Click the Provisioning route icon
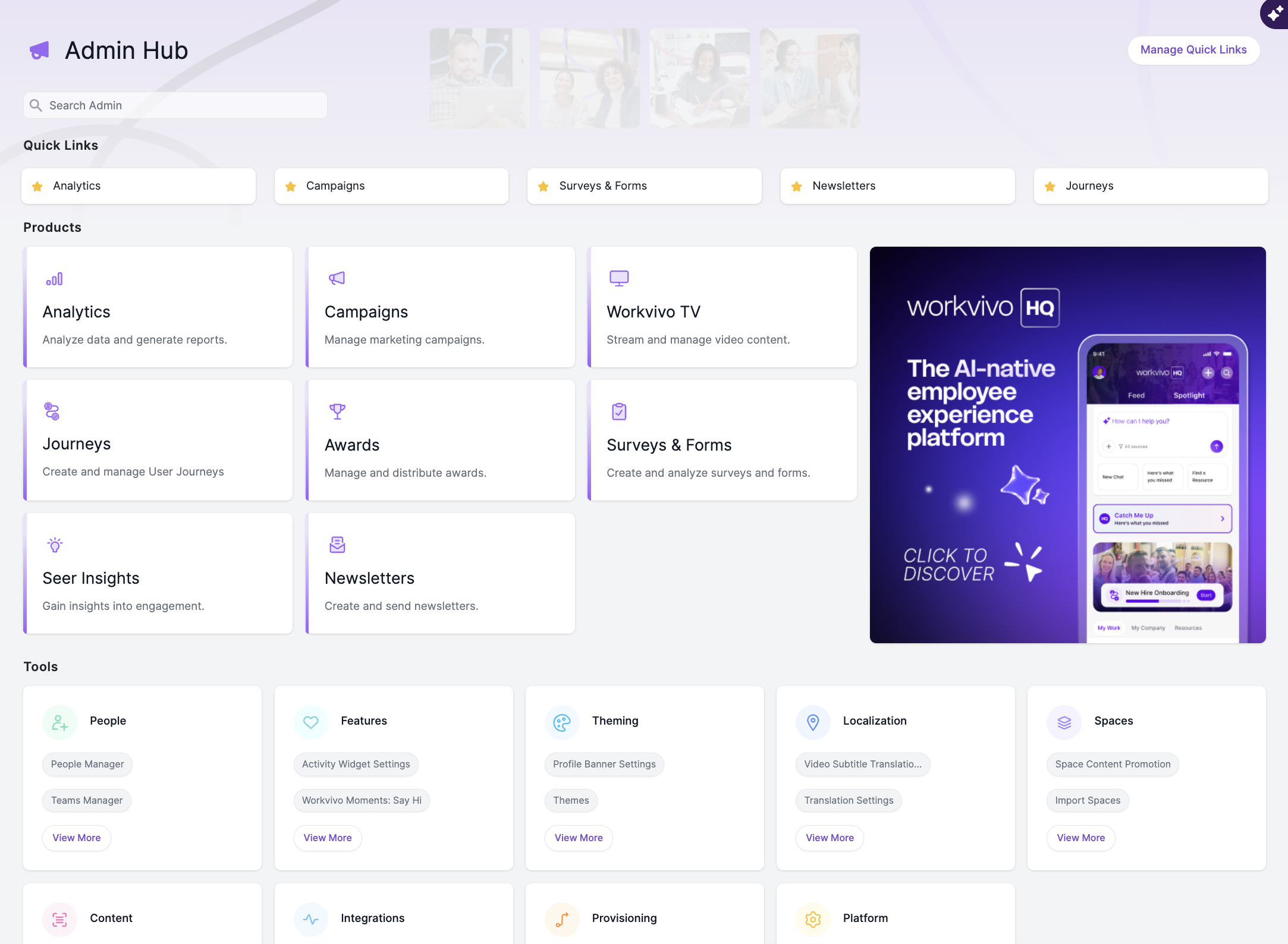This screenshot has height=944, width=1288. click(x=562, y=920)
